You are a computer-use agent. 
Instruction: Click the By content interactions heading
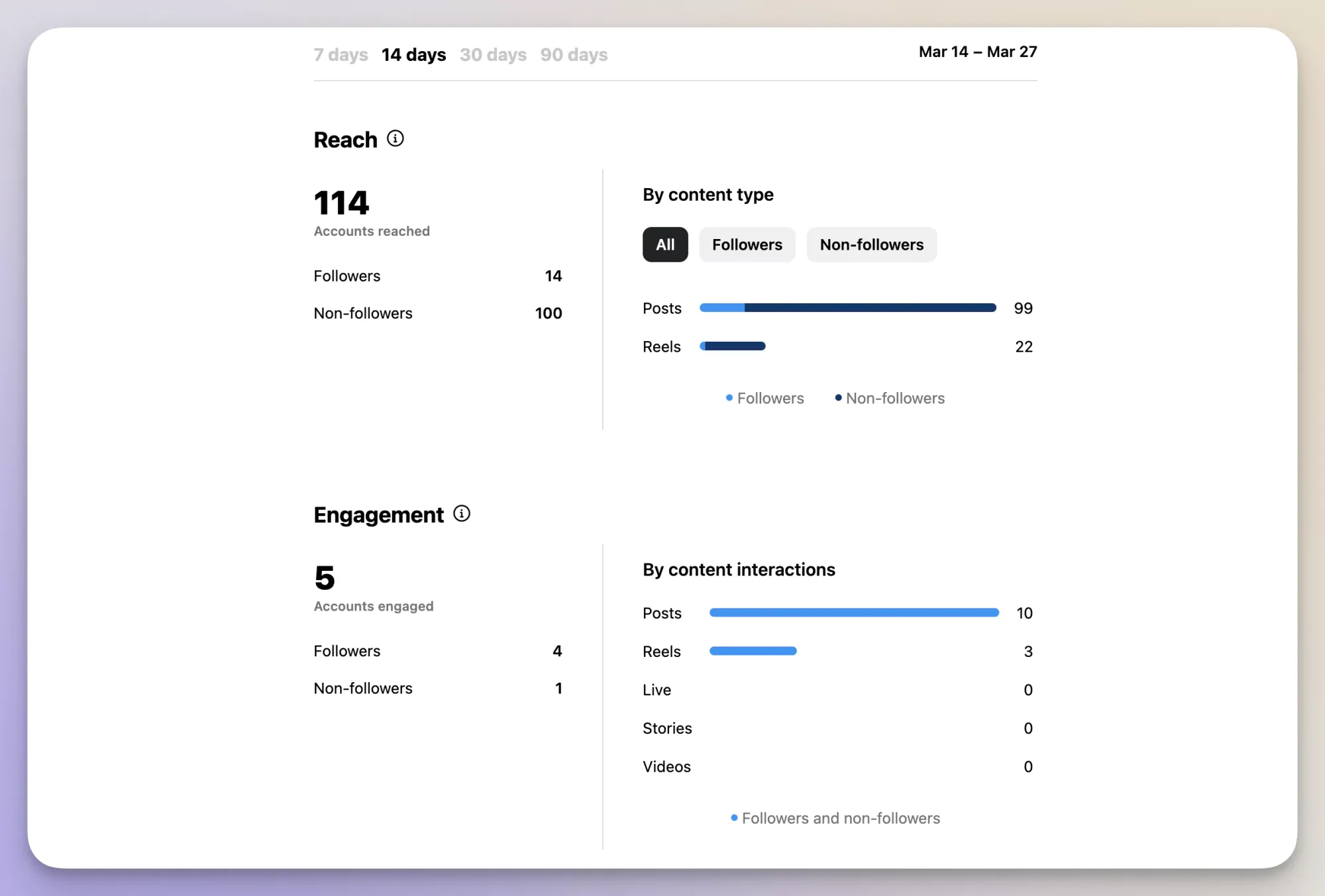[x=739, y=570]
